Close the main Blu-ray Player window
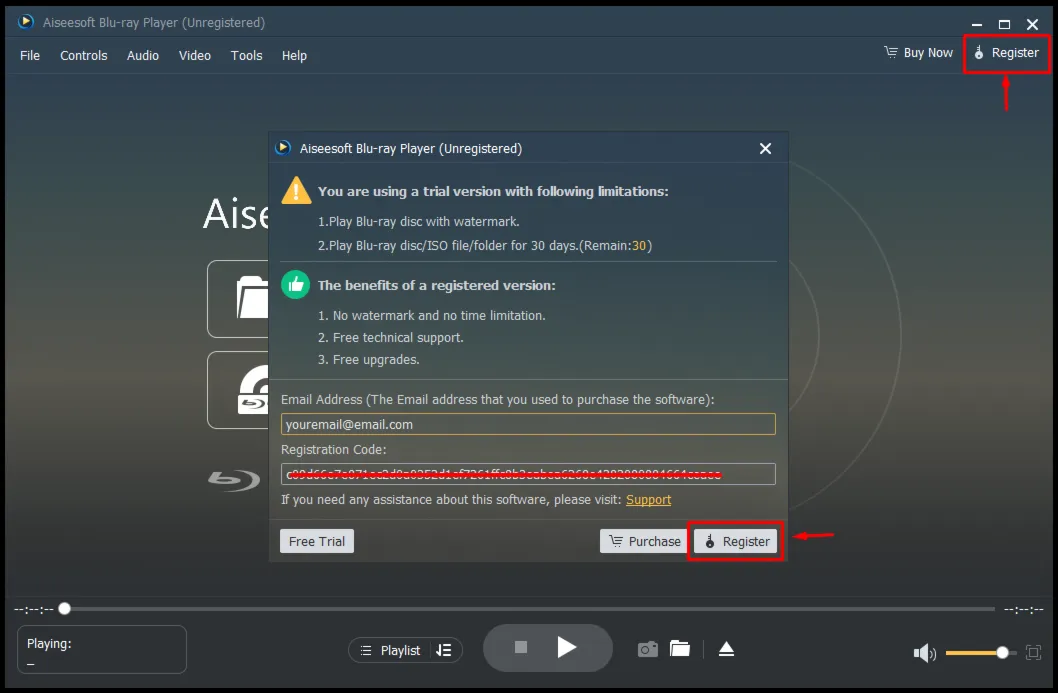Screen dimensions: 1058x693 1032,24
